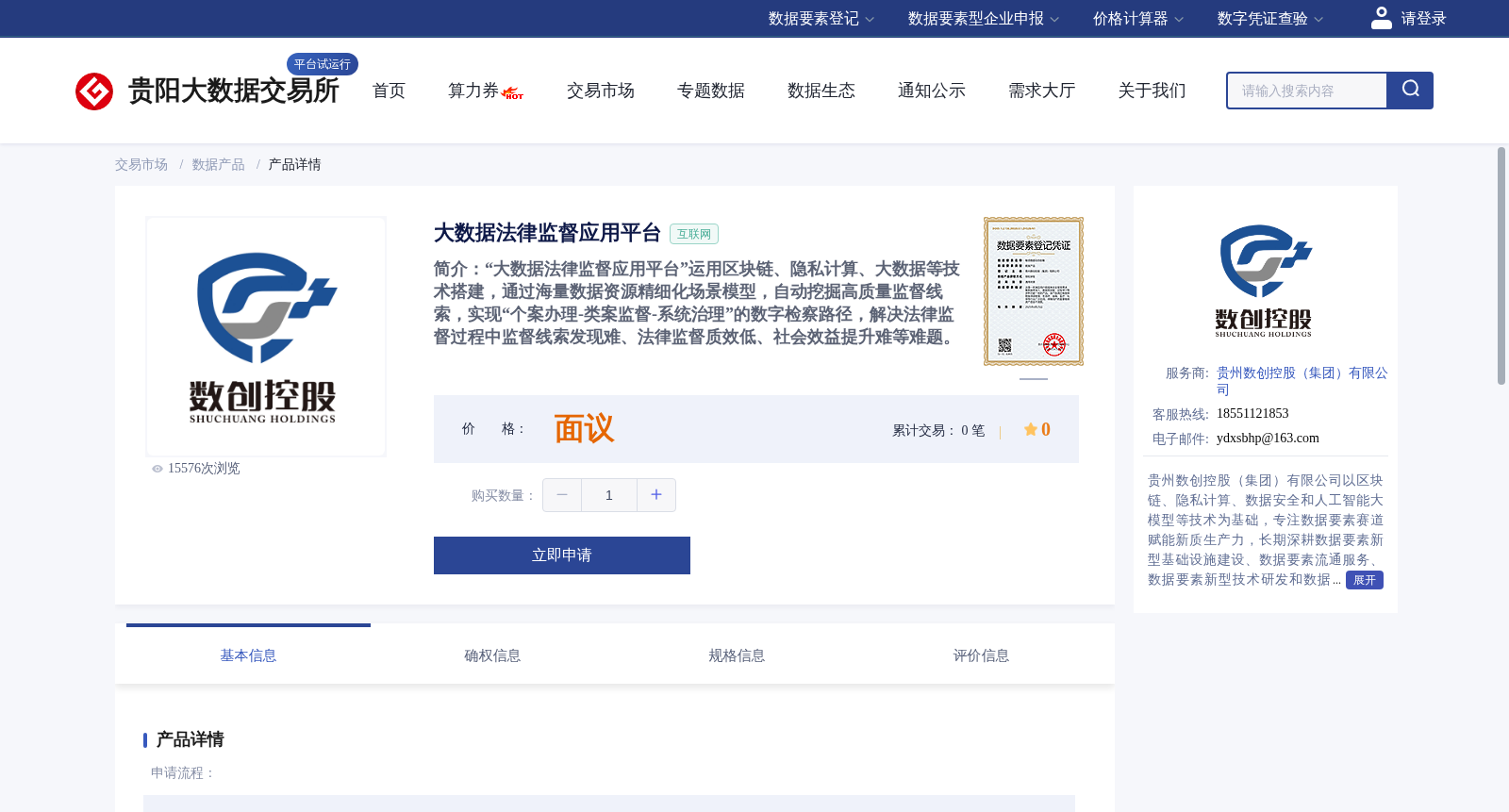Switch to the 评价信息 tab
The height and width of the screenshot is (812, 1509).
pos(981,655)
